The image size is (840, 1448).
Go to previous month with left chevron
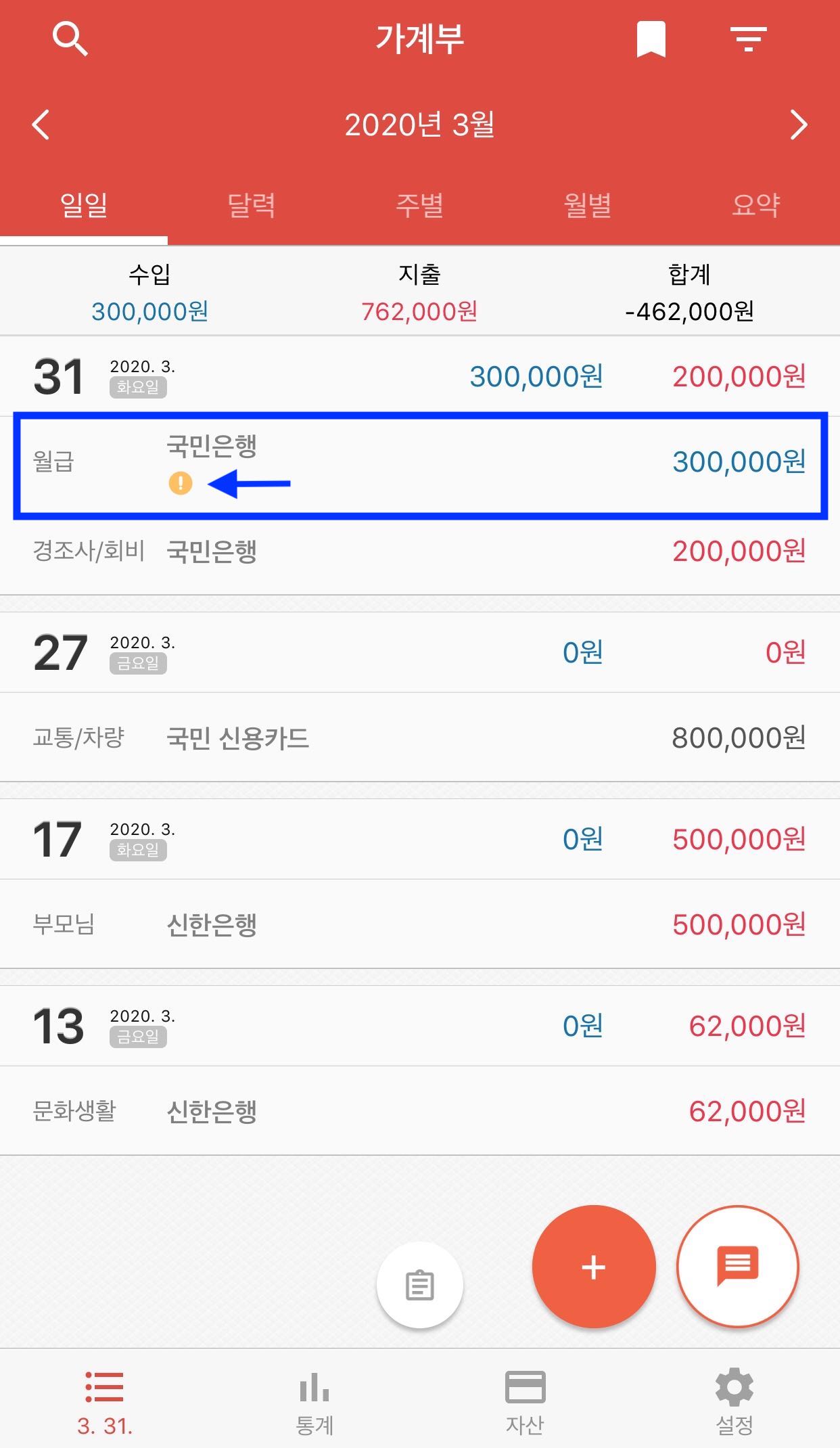pyautogui.click(x=41, y=125)
